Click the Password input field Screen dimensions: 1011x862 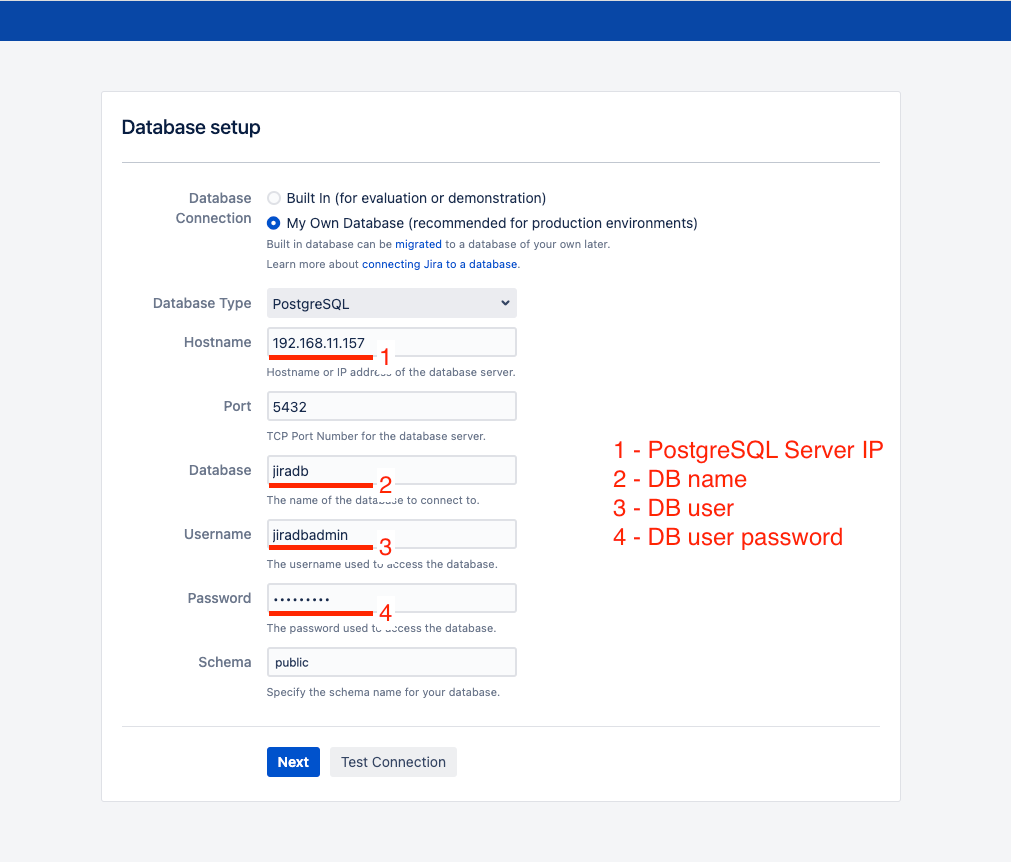(x=391, y=598)
